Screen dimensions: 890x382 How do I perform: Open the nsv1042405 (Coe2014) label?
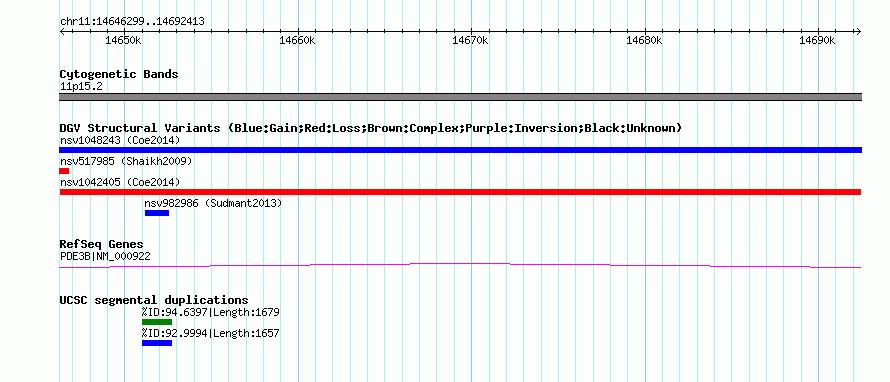(120, 182)
